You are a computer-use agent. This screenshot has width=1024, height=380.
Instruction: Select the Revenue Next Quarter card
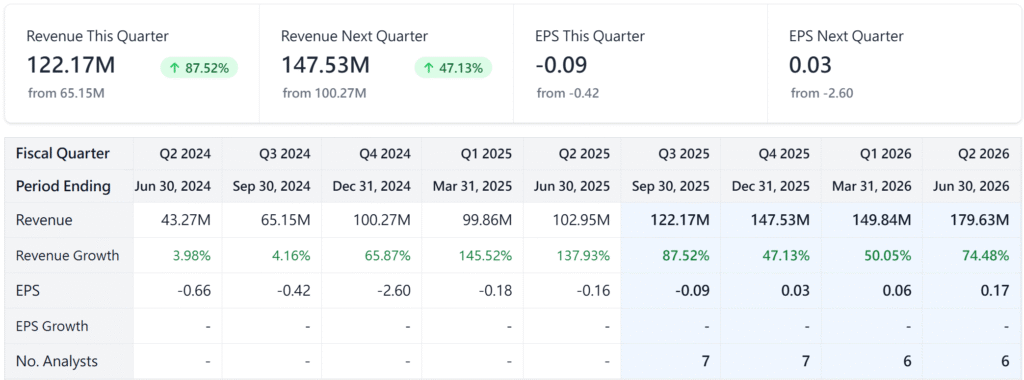(x=386, y=63)
